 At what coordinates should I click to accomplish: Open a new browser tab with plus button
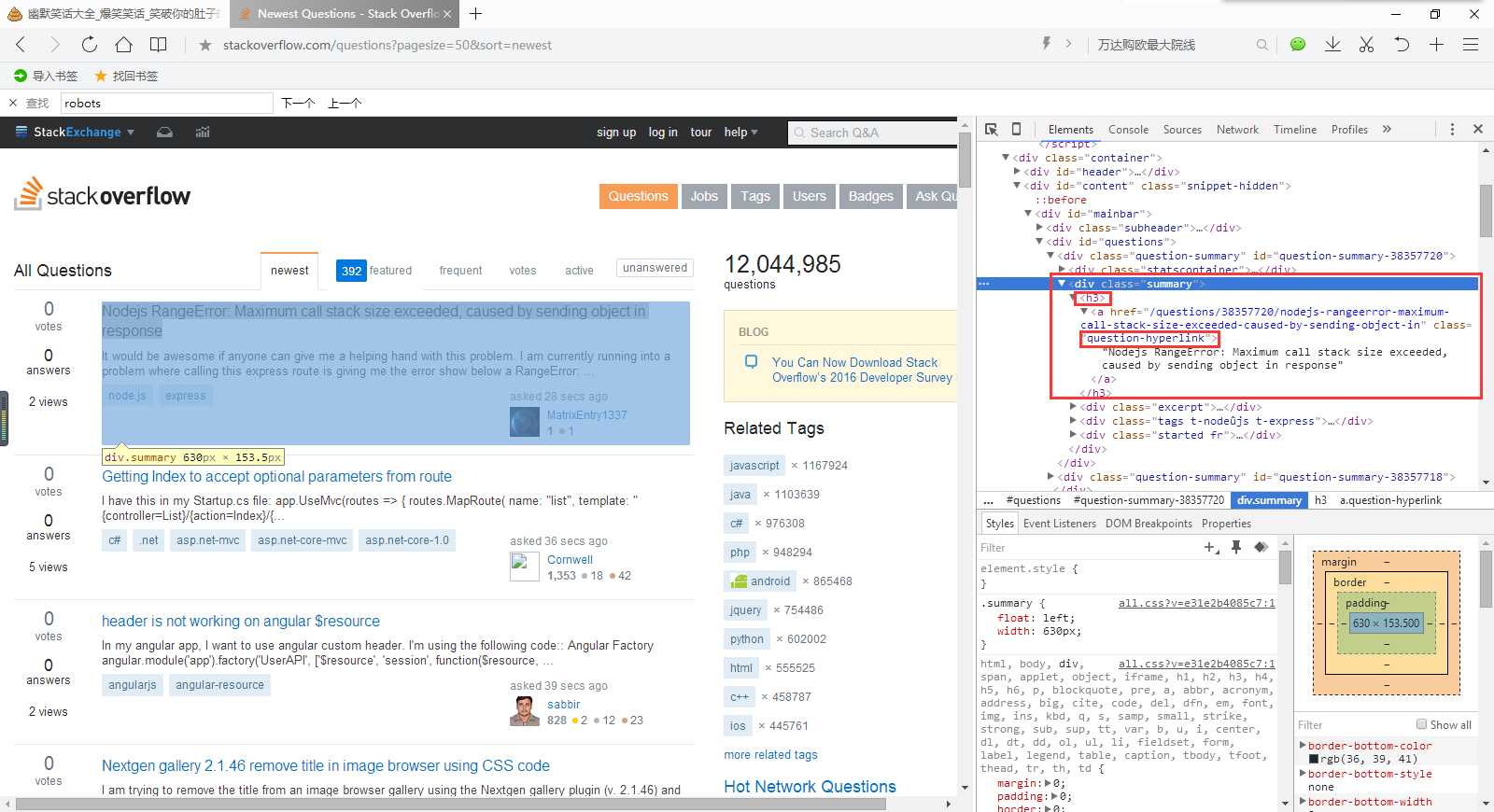(475, 13)
